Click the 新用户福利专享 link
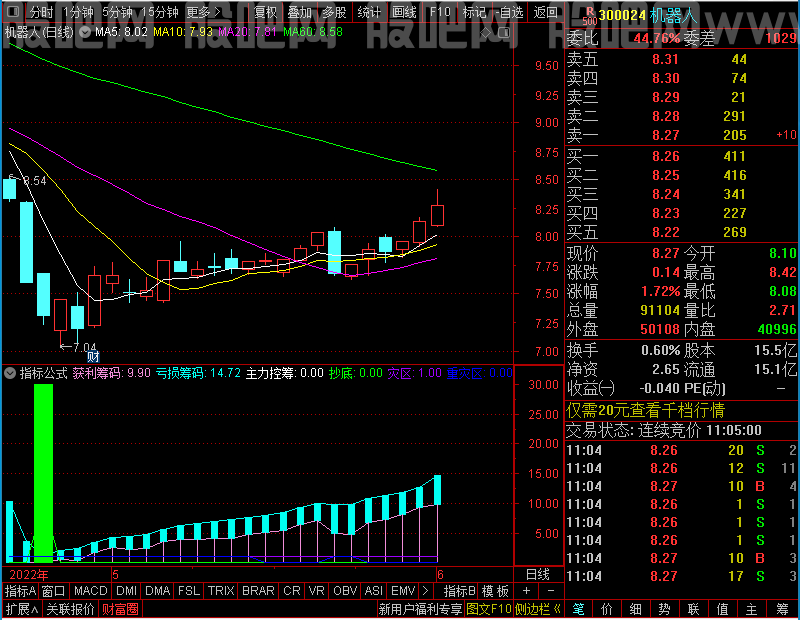Viewport: 800px width, 620px height. pyautogui.click(x=420, y=609)
